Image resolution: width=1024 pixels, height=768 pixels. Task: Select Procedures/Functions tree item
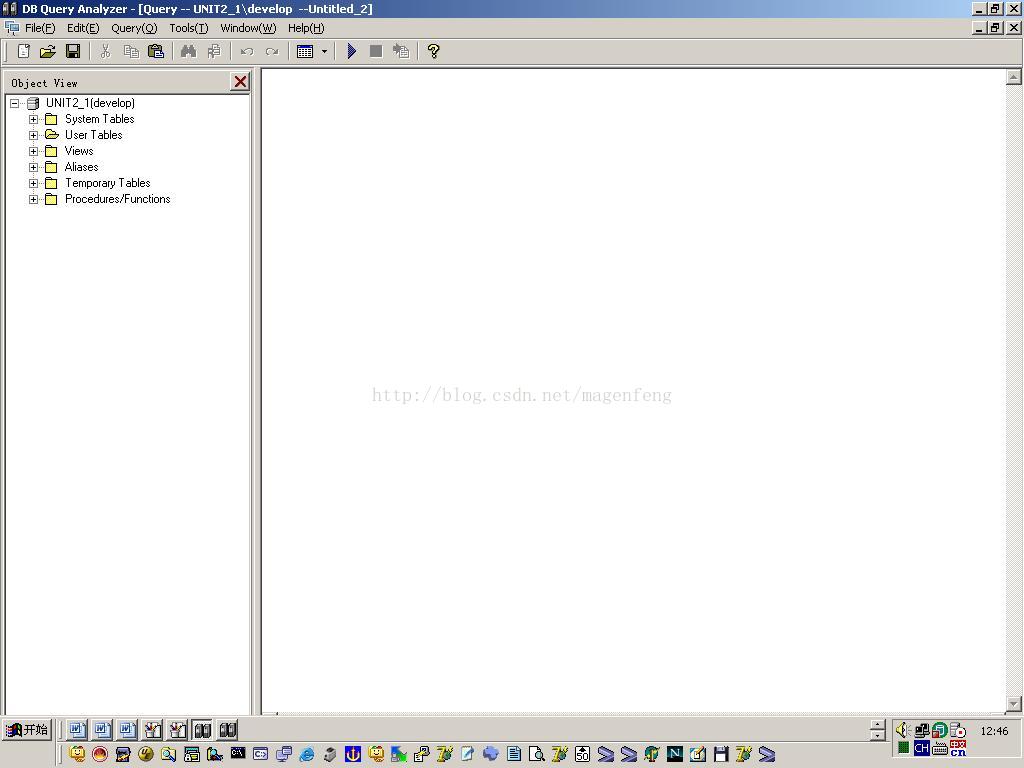(118, 199)
